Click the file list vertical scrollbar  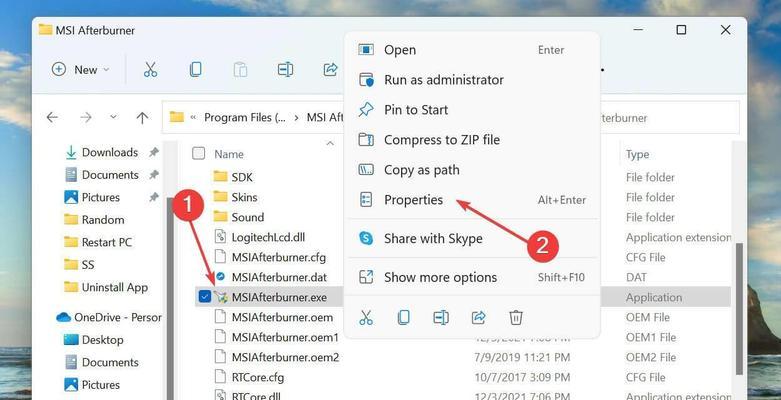click(739, 309)
